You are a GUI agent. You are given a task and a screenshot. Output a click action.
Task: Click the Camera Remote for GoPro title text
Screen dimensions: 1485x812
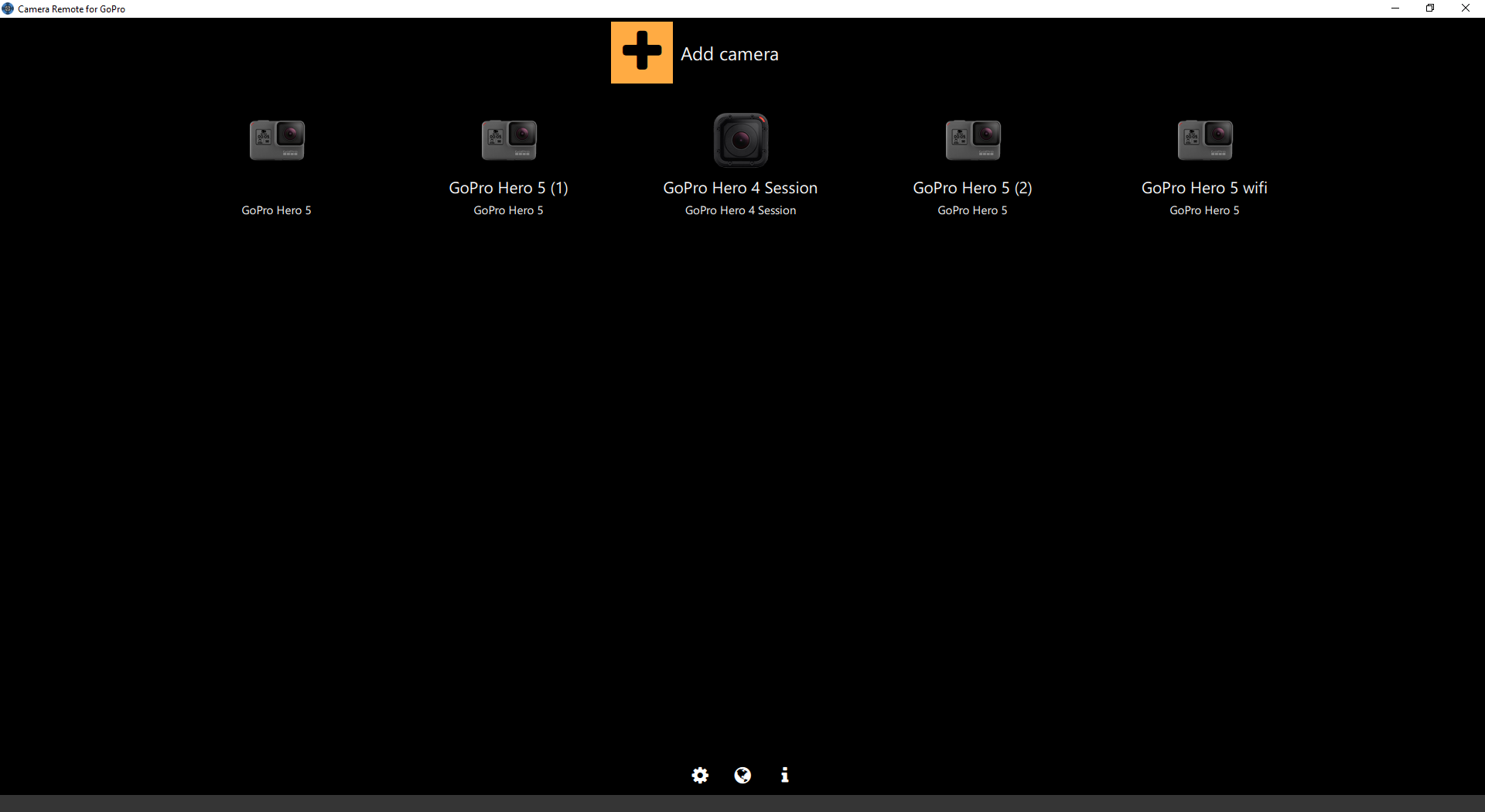pos(73,9)
